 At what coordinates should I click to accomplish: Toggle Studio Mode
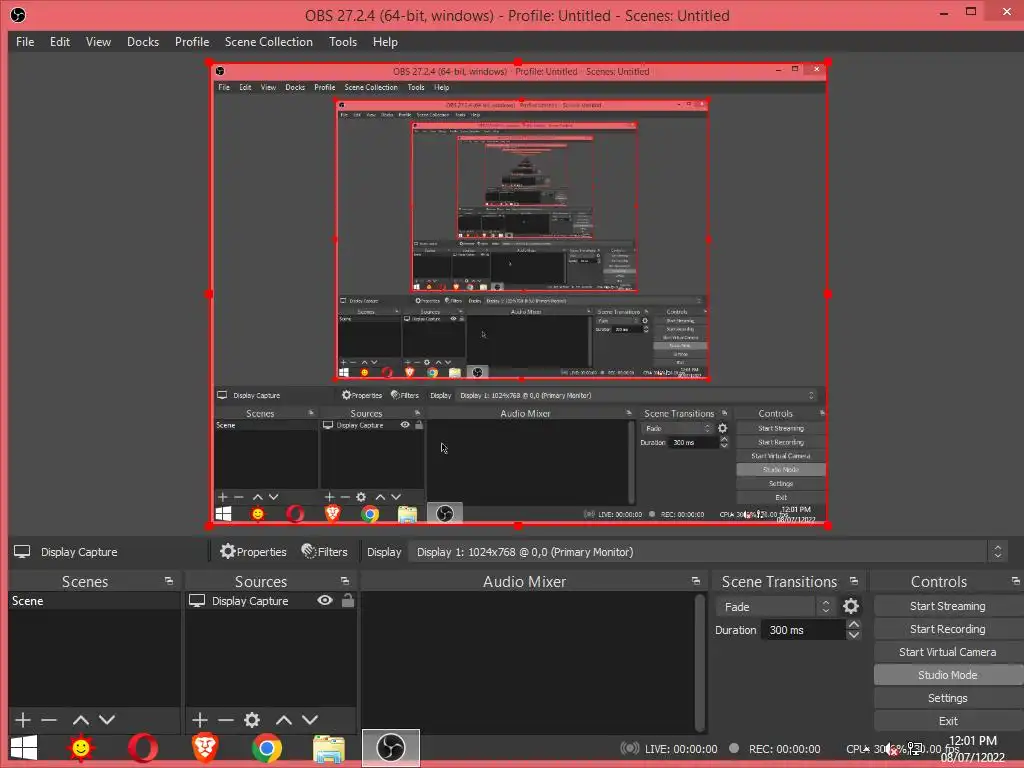(948, 675)
